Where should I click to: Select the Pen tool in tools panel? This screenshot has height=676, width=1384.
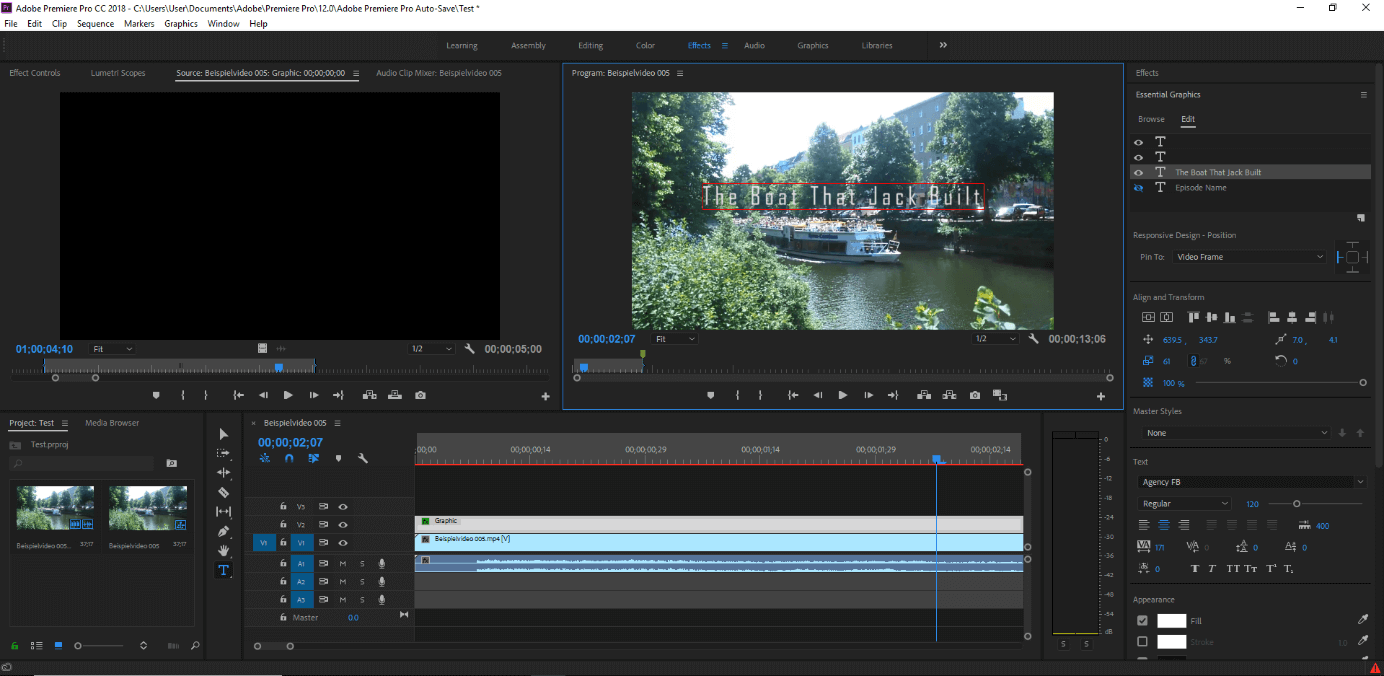point(224,531)
